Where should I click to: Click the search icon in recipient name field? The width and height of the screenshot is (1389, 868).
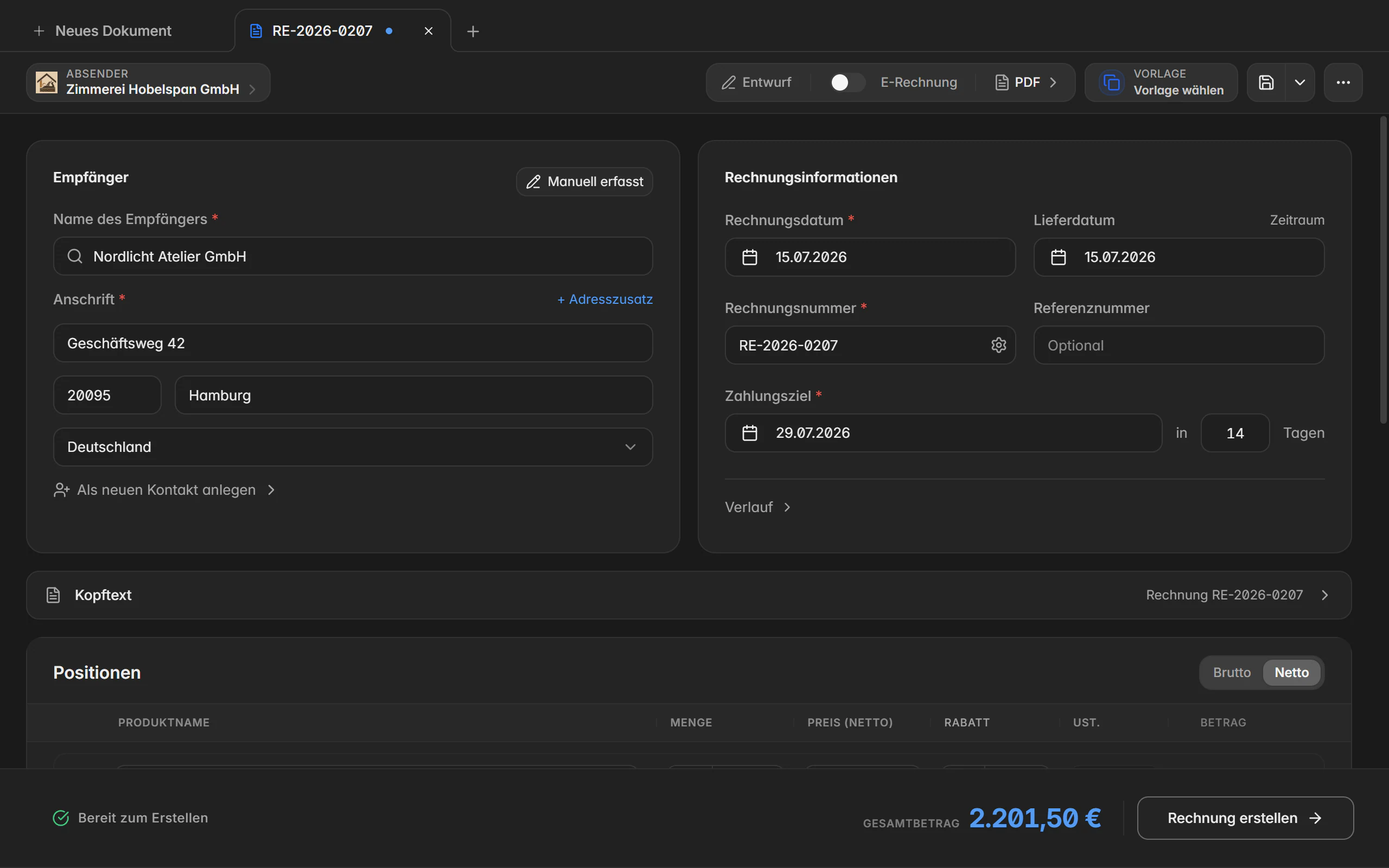pos(75,256)
